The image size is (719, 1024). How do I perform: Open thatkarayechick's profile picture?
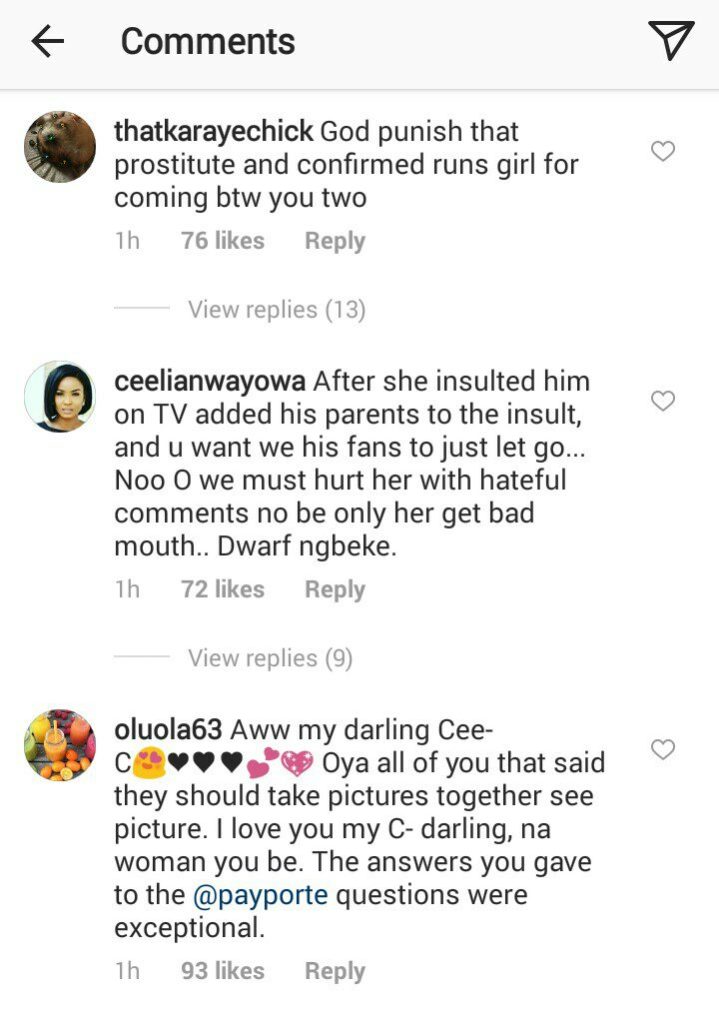[x=60, y=146]
